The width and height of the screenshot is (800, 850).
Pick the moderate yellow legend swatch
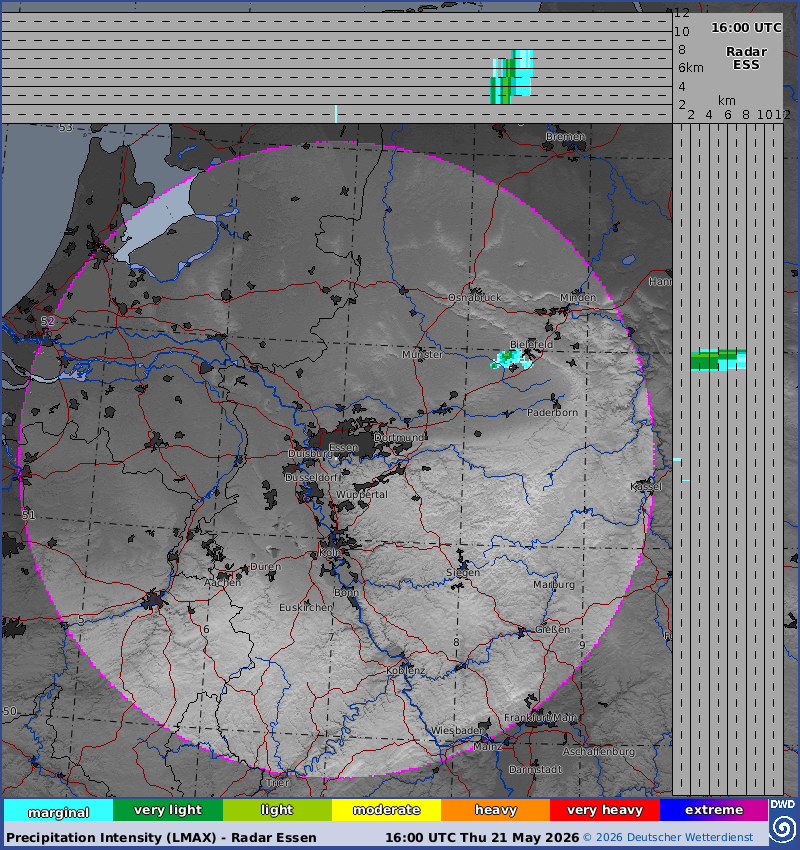[x=386, y=810]
